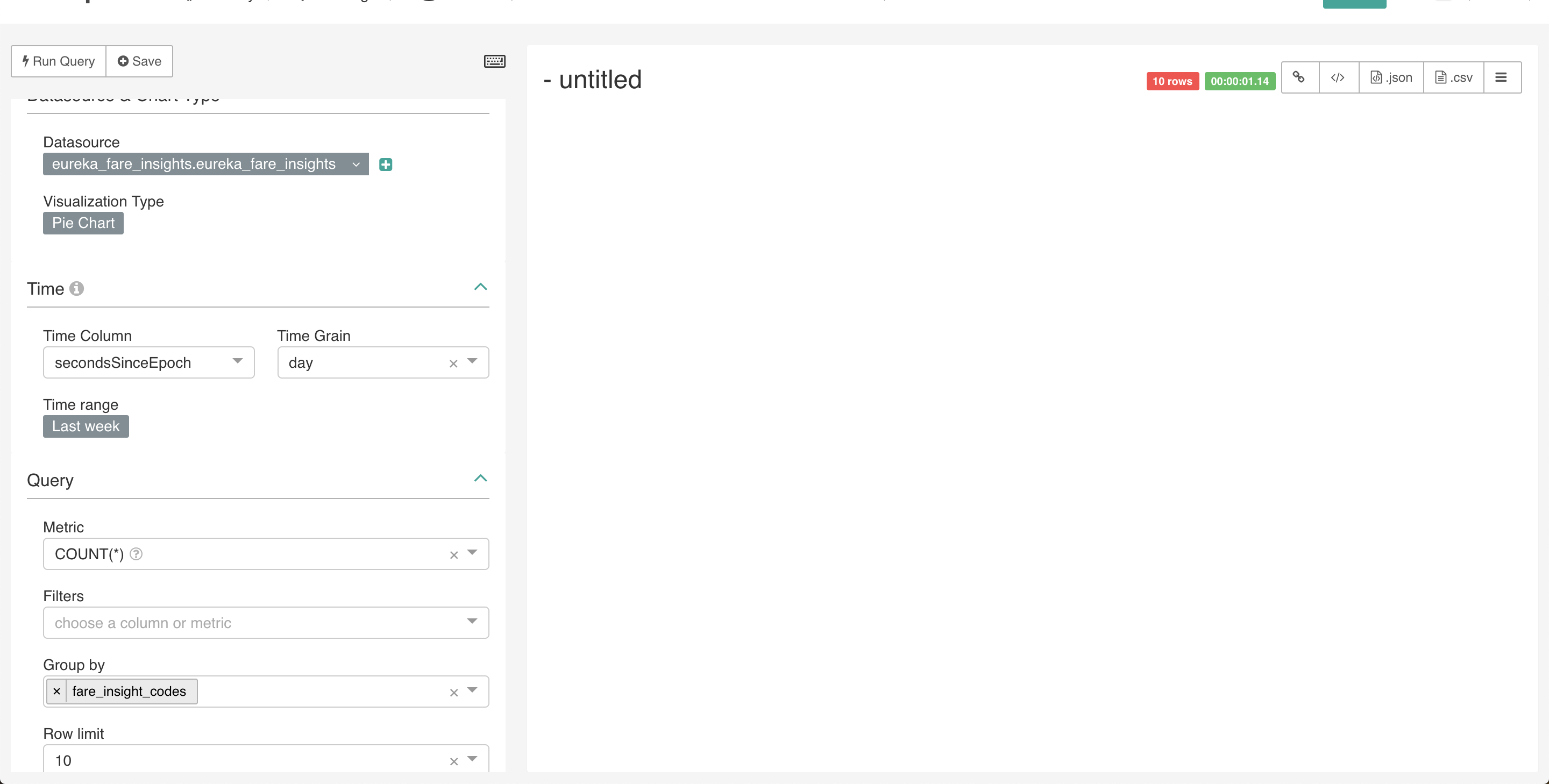Download query results as .csv

(x=1453, y=77)
